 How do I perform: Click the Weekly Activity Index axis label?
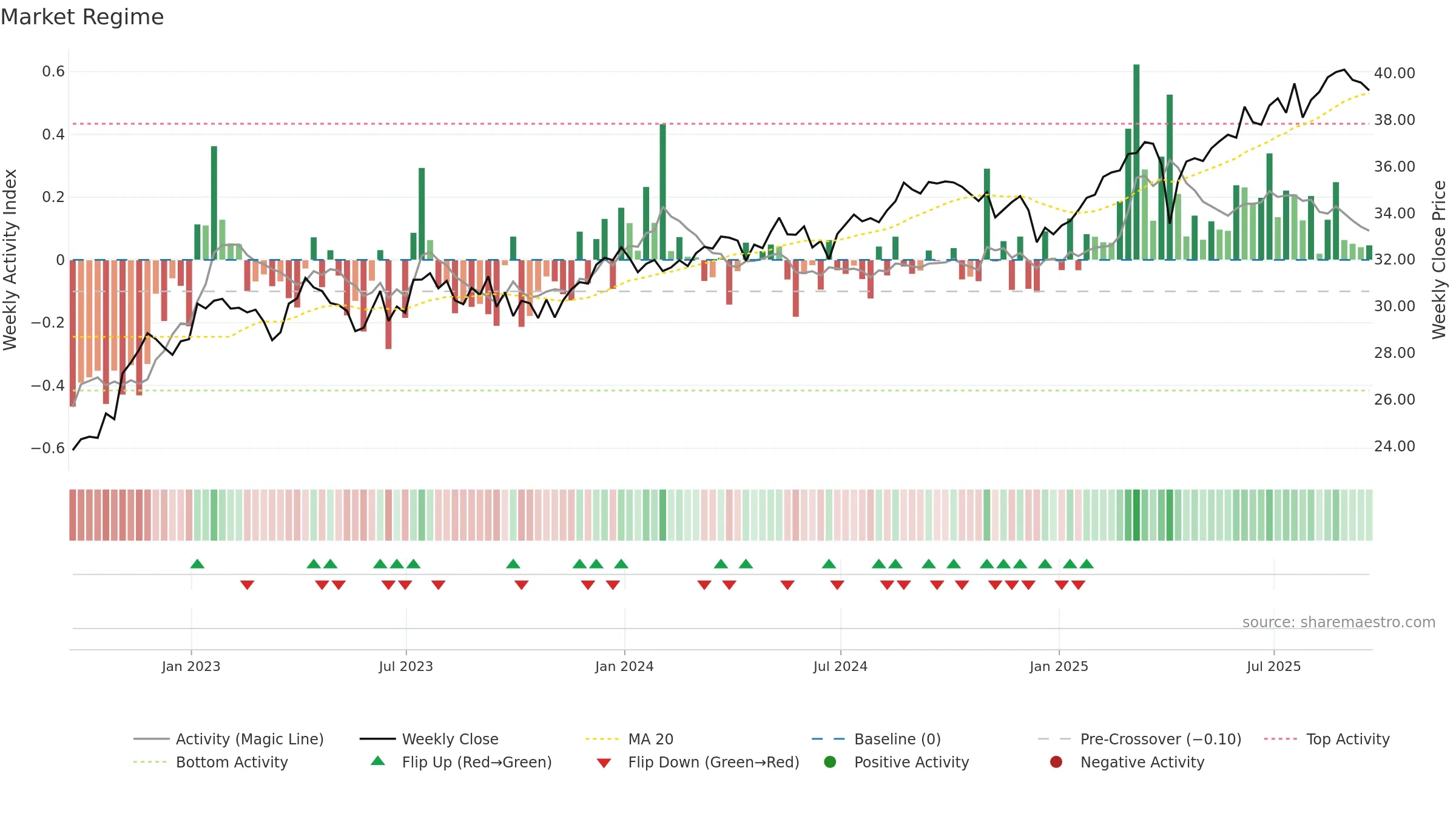pyautogui.click(x=10, y=260)
